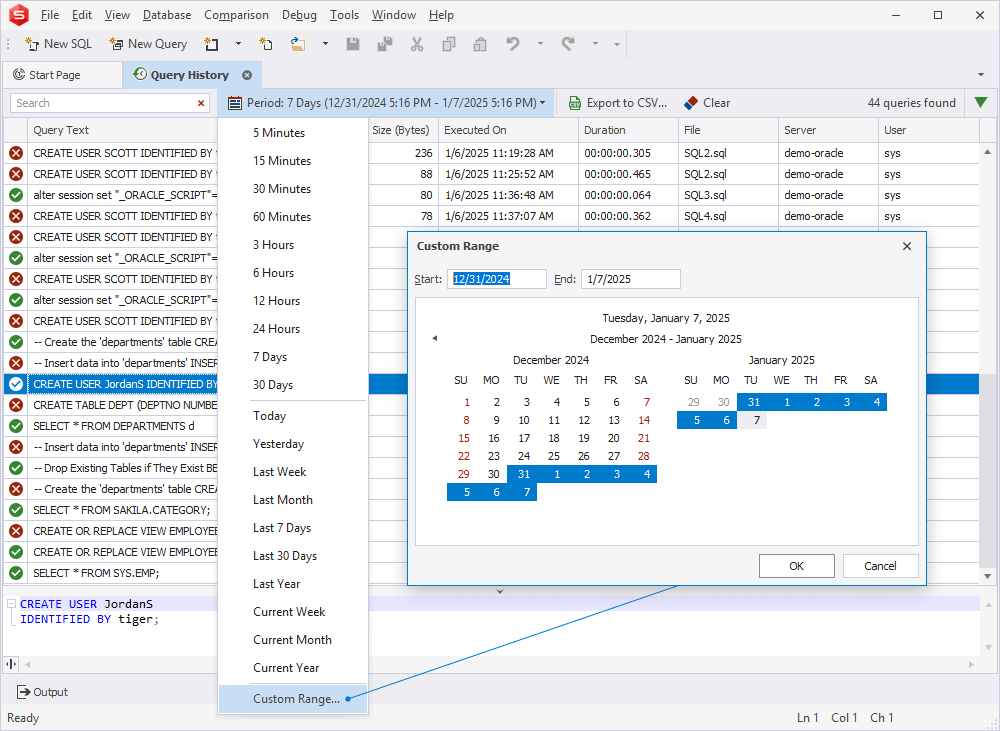Viewport: 1000px width, 731px height.
Task: Open the Comparison menu
Action: [x=237, y=15]
